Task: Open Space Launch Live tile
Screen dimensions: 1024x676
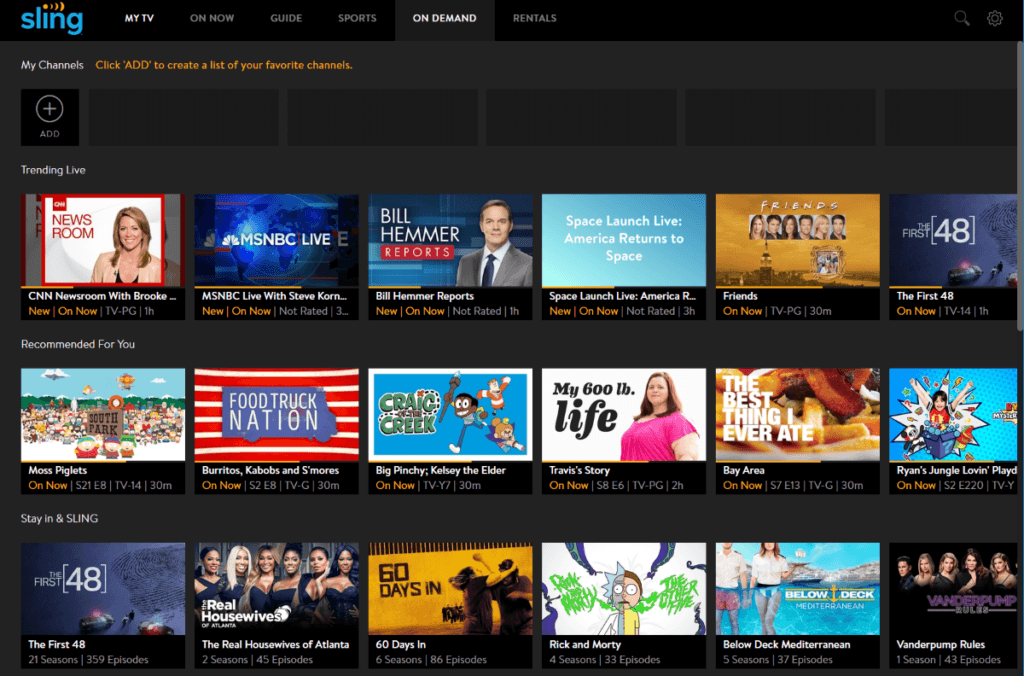Action: coord(624,240)
